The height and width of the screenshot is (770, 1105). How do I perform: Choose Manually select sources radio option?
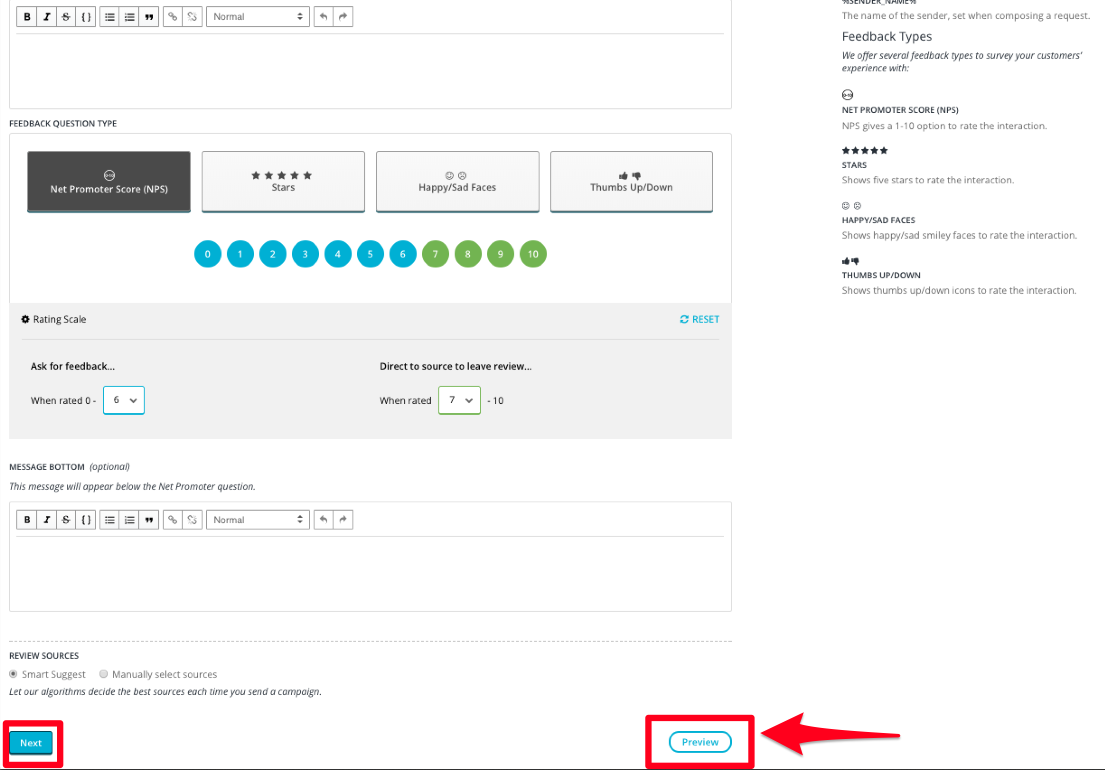click(x=104, y=674)
